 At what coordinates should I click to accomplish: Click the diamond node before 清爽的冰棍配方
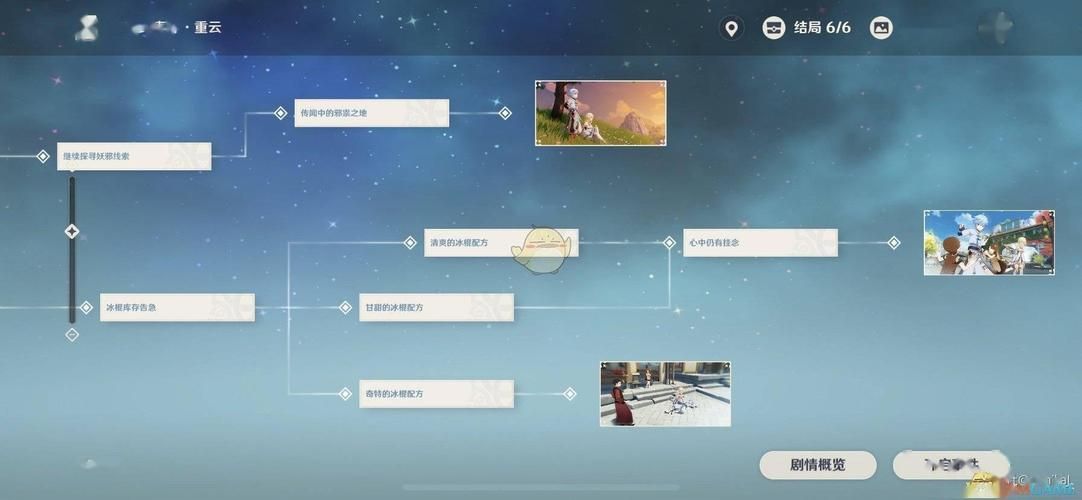410,243
